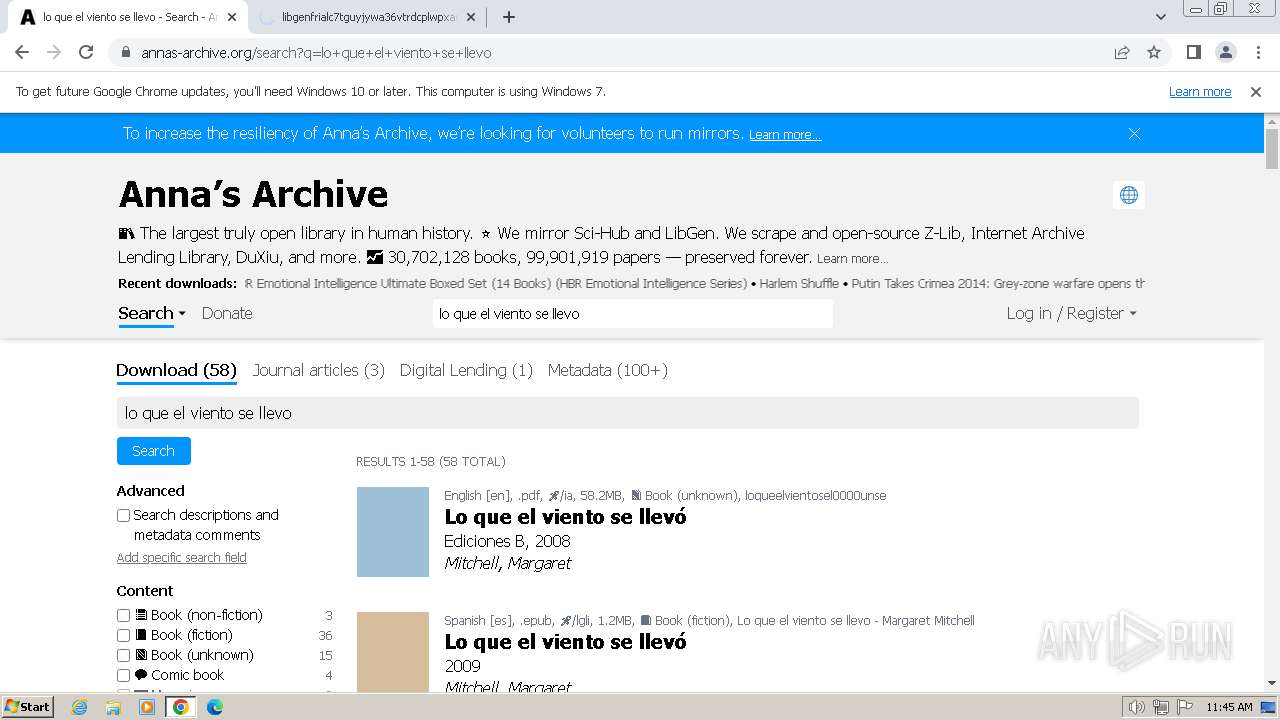Switch to Digital Lending (1) tab
The image size is (1280, 720).
(466, 370)
